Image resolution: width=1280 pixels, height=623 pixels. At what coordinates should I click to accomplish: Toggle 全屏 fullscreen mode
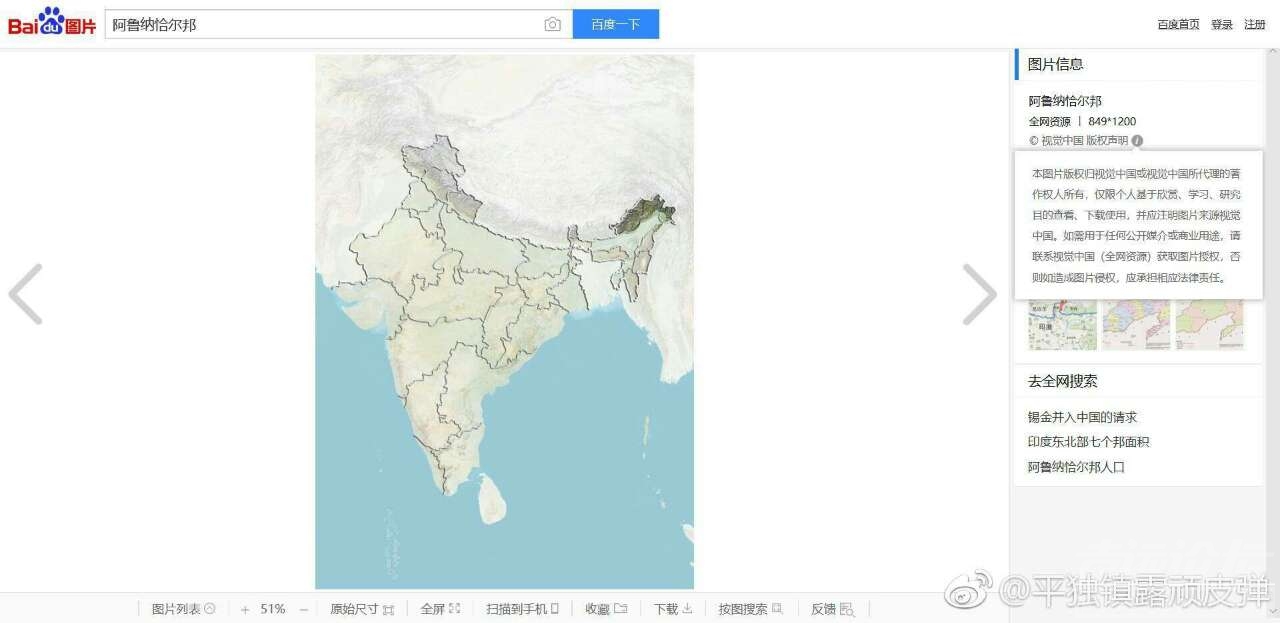pos(440,609)
